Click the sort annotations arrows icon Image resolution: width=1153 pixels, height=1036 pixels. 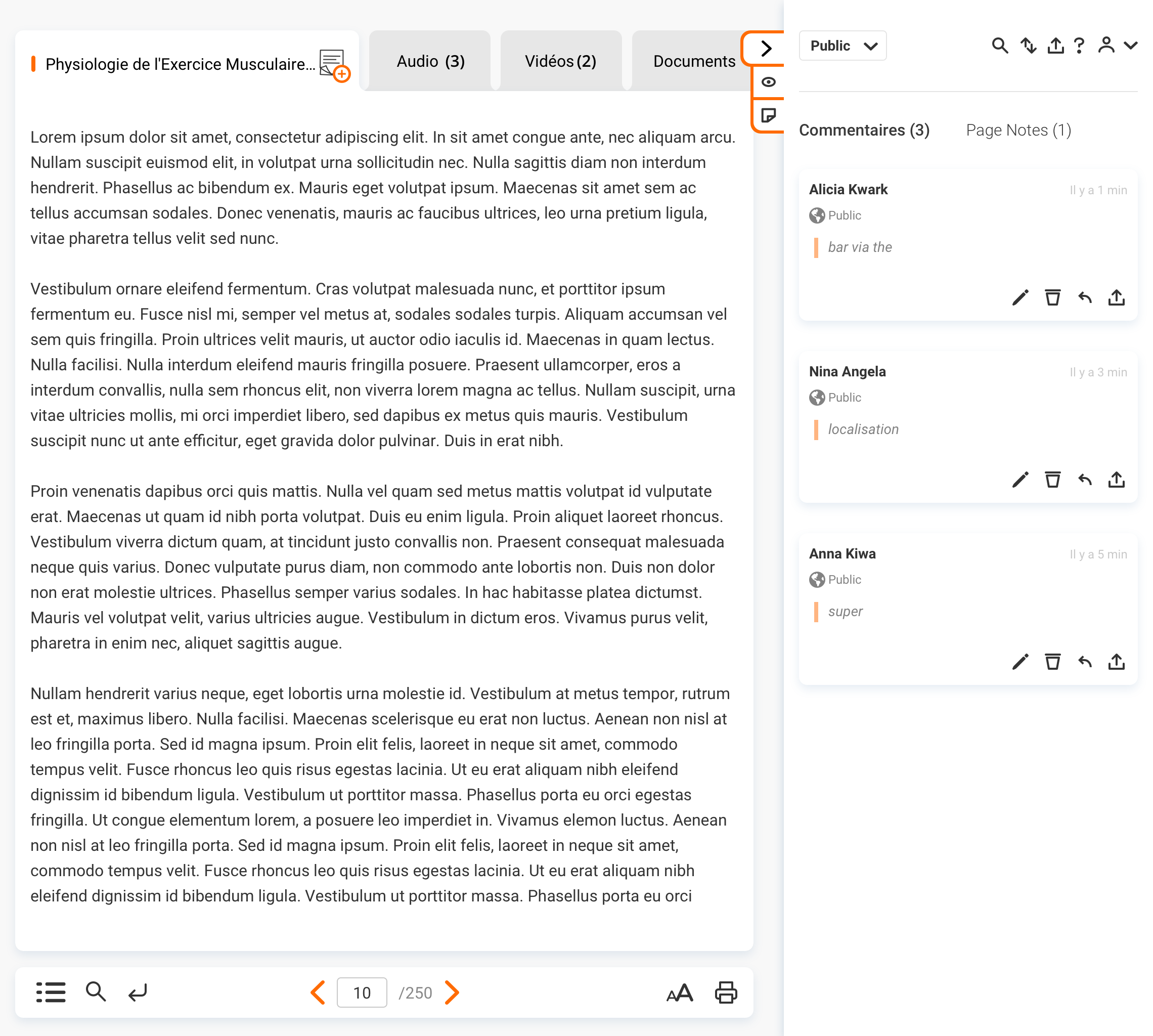pos(1028,46)
